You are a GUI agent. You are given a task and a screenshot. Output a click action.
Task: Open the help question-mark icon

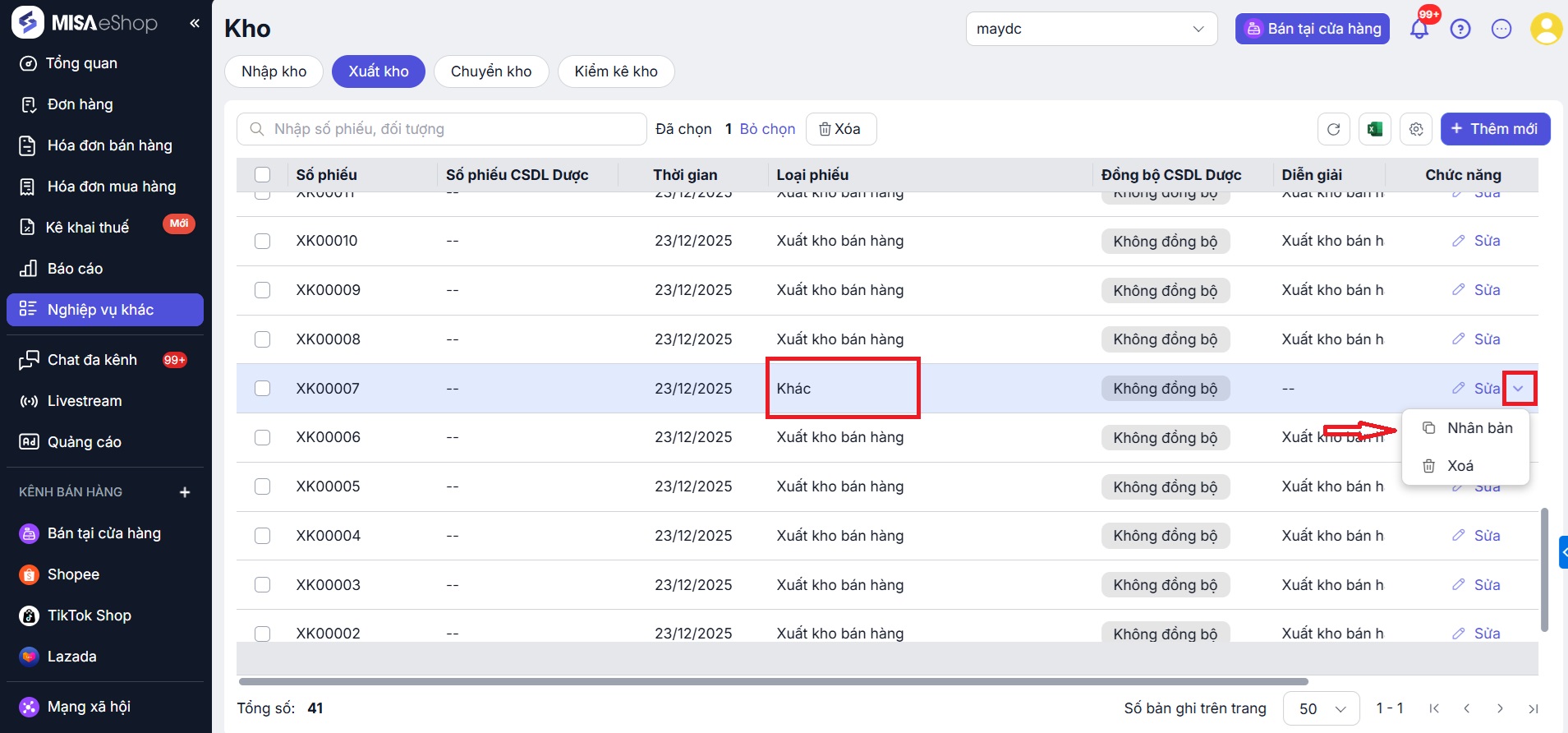click(1460, 29)
